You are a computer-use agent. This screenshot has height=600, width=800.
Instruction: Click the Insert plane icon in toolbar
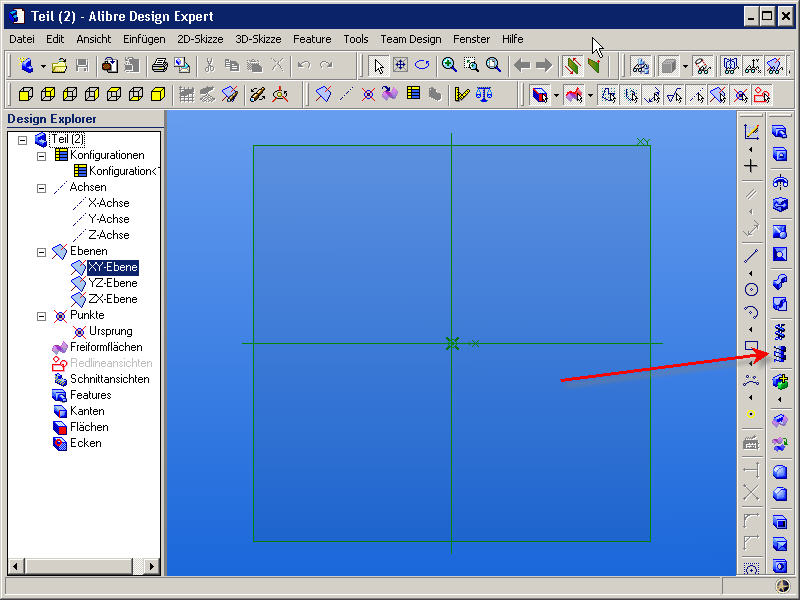click(323, 94)
